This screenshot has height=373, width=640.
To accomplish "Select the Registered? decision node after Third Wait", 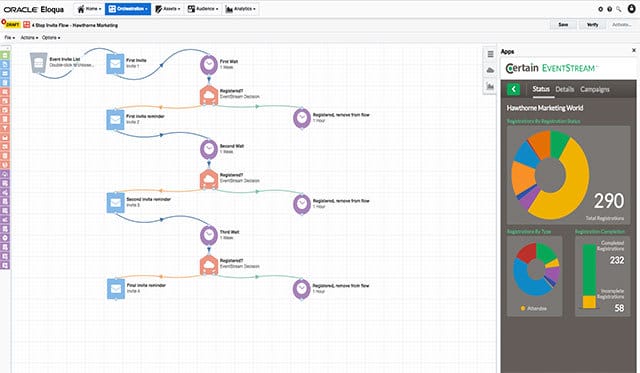I will (x=209, y=264).
